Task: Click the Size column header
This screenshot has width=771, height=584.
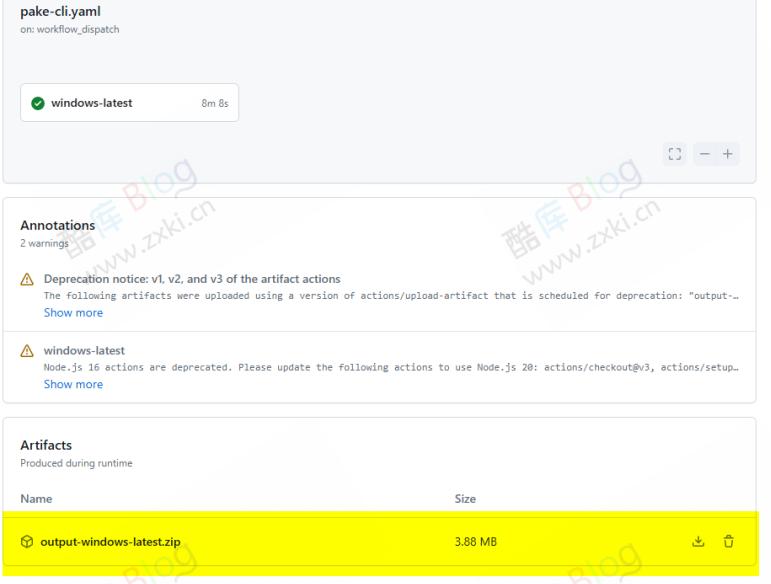Action: coord(465,499)
